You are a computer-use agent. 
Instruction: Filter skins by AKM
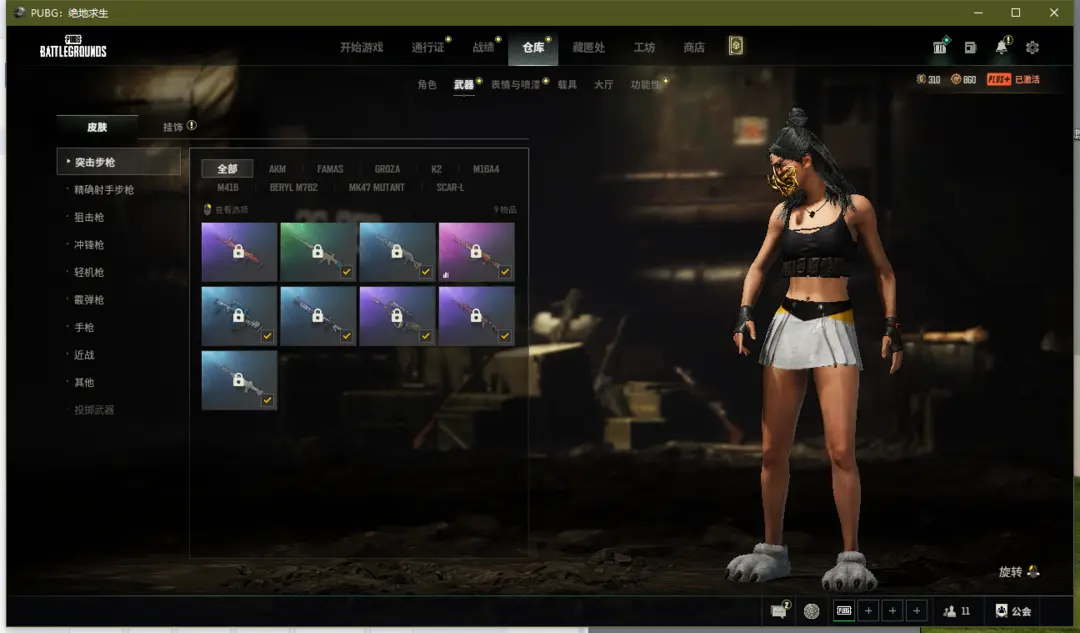point(277,169)
